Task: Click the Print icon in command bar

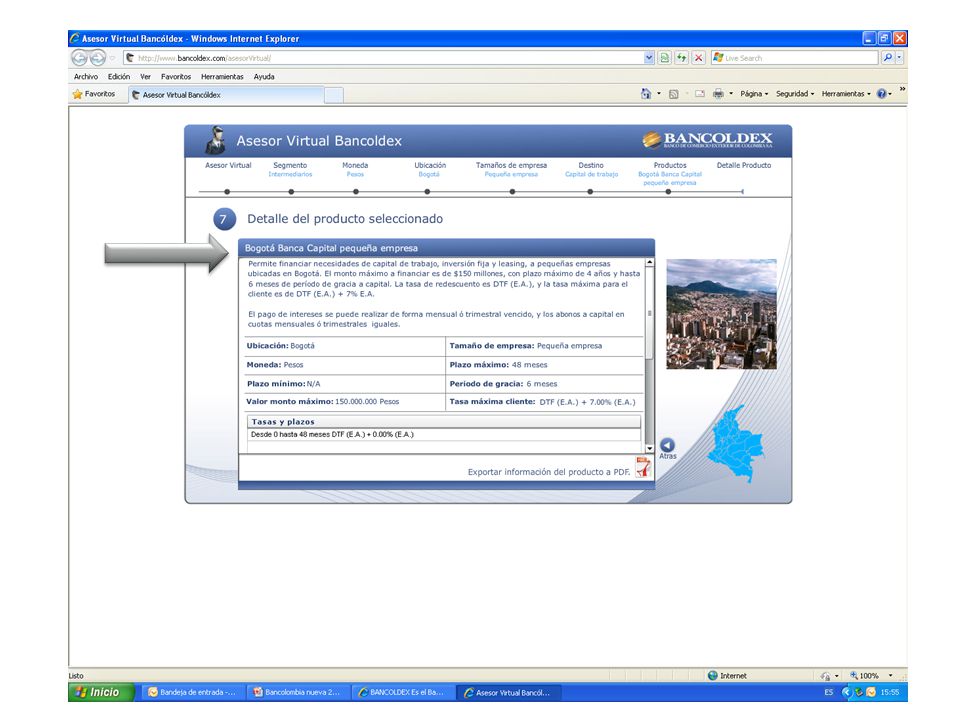Action: [718, 94]
